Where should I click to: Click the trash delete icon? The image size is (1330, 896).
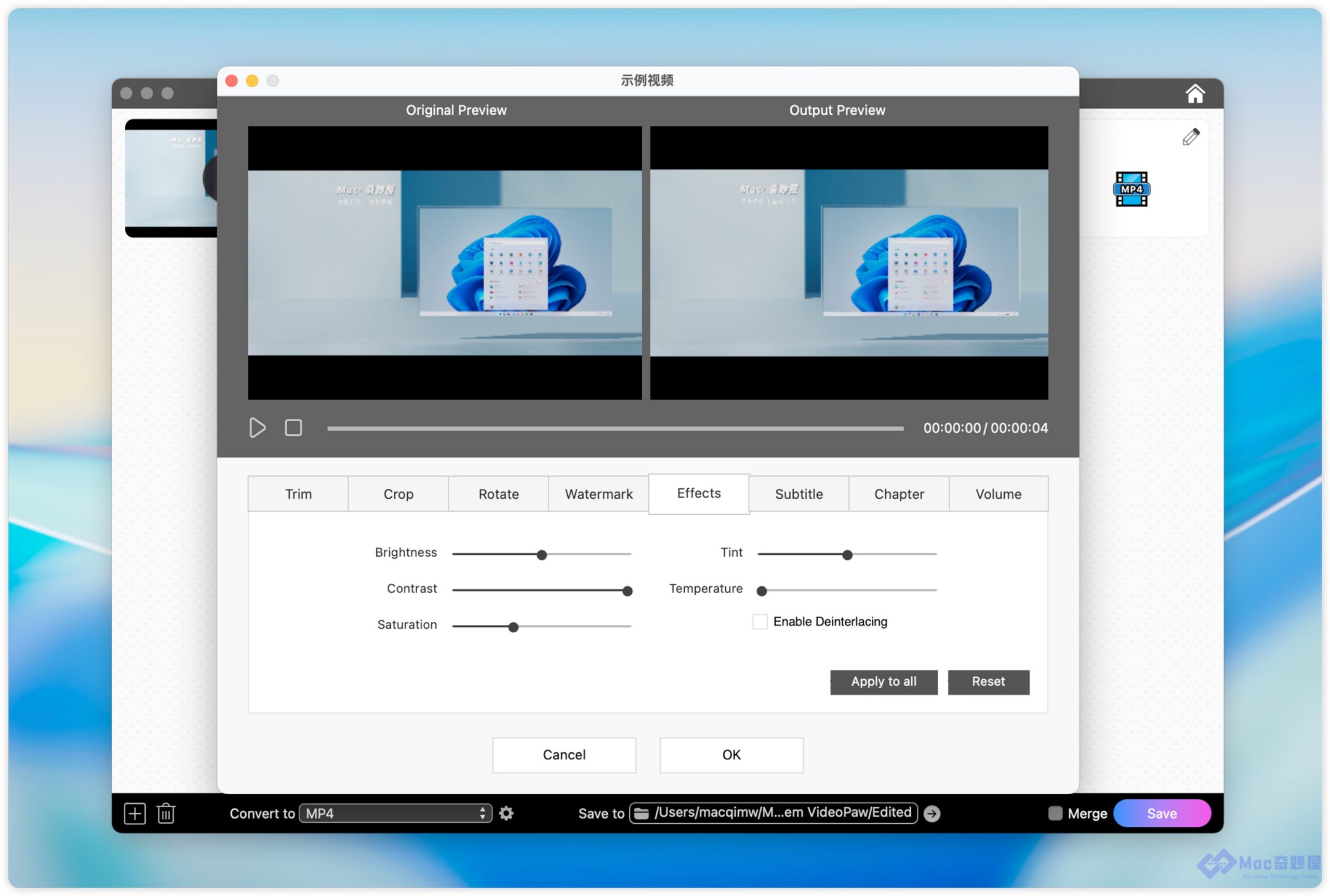(x=166, y=813)
